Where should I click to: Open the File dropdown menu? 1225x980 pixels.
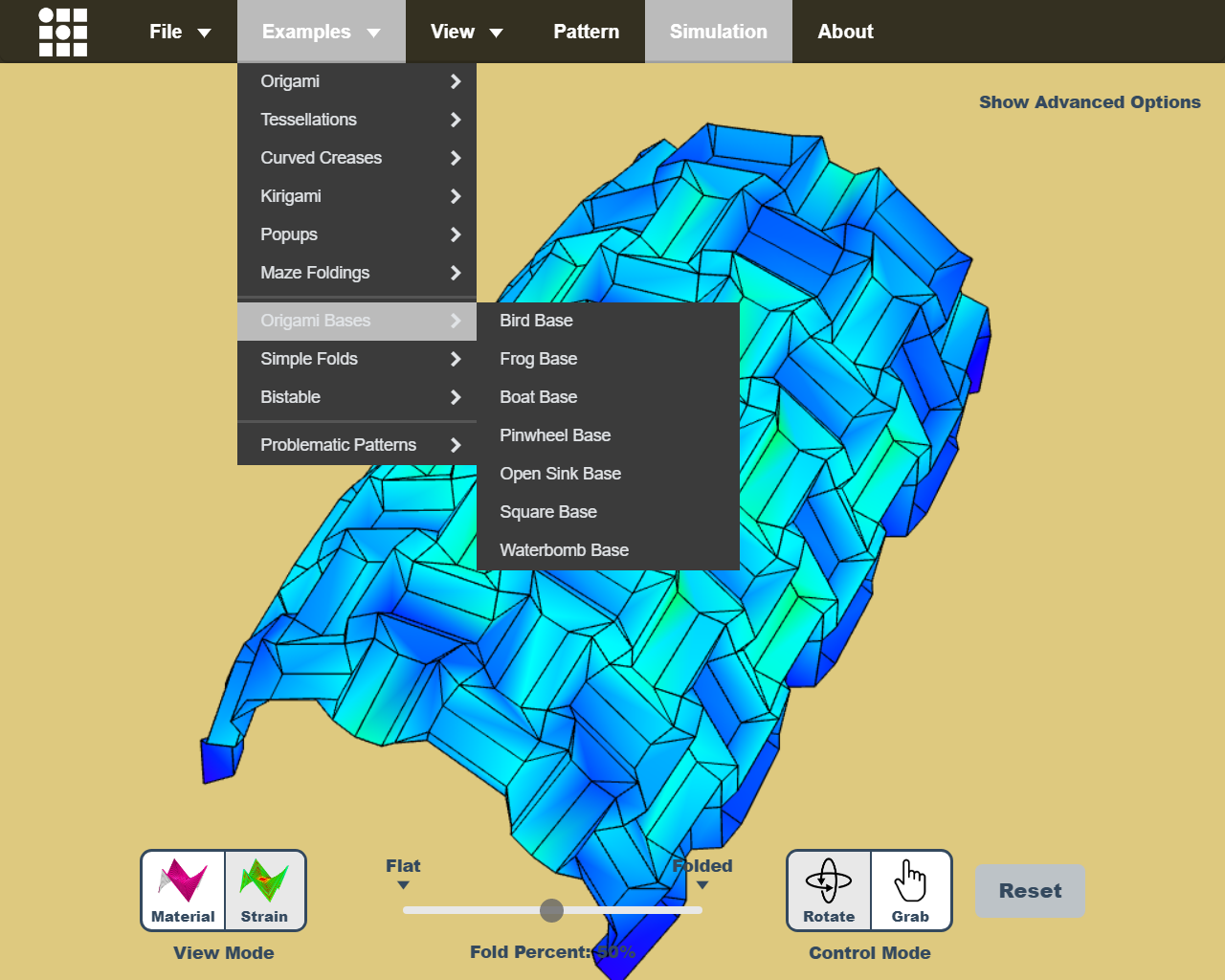(x=179, y=32)
